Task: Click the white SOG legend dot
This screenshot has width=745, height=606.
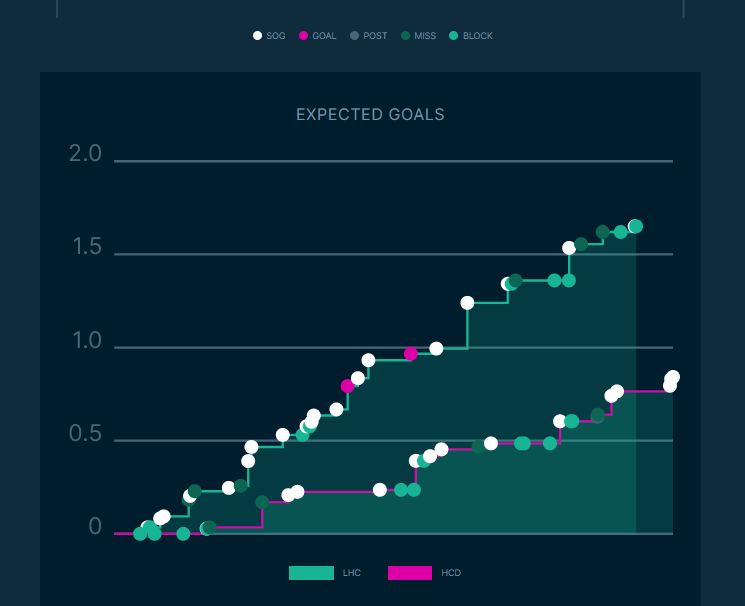Action: pos(257,36)
